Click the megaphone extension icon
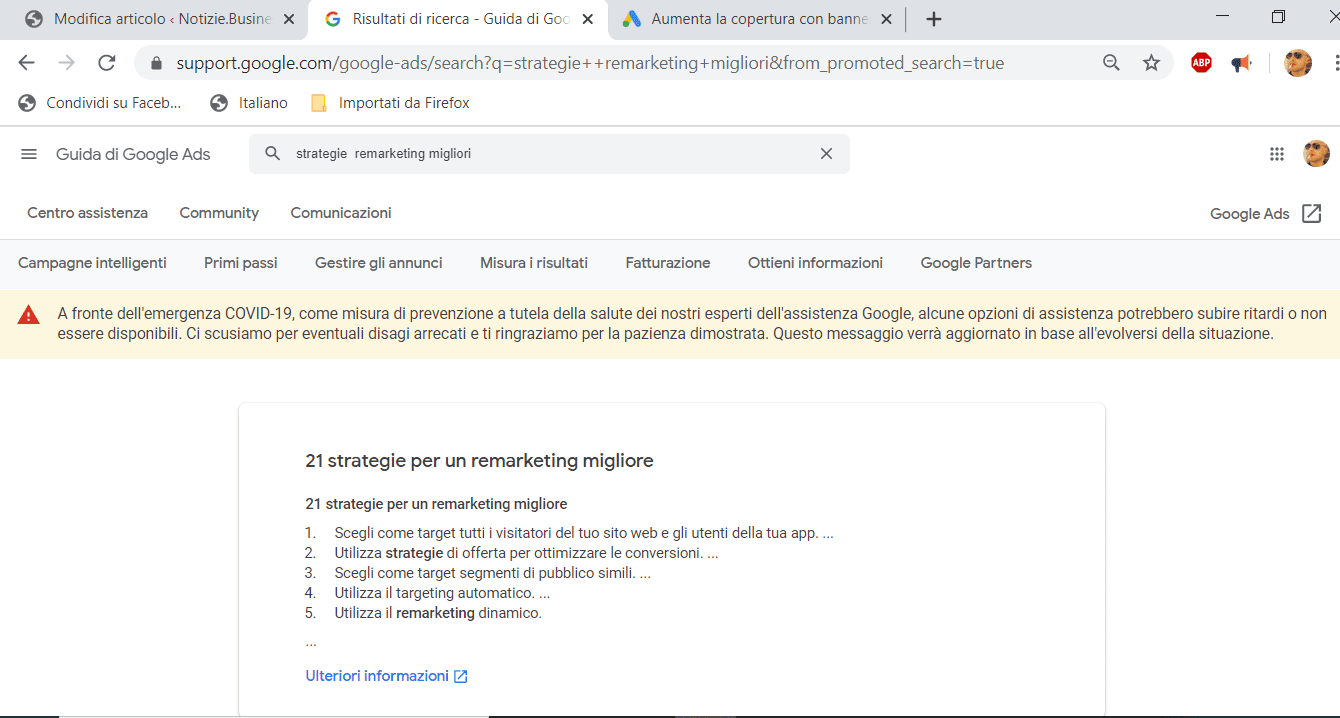The width and height of the screenshot is (1340, 718). (1241, 63)
